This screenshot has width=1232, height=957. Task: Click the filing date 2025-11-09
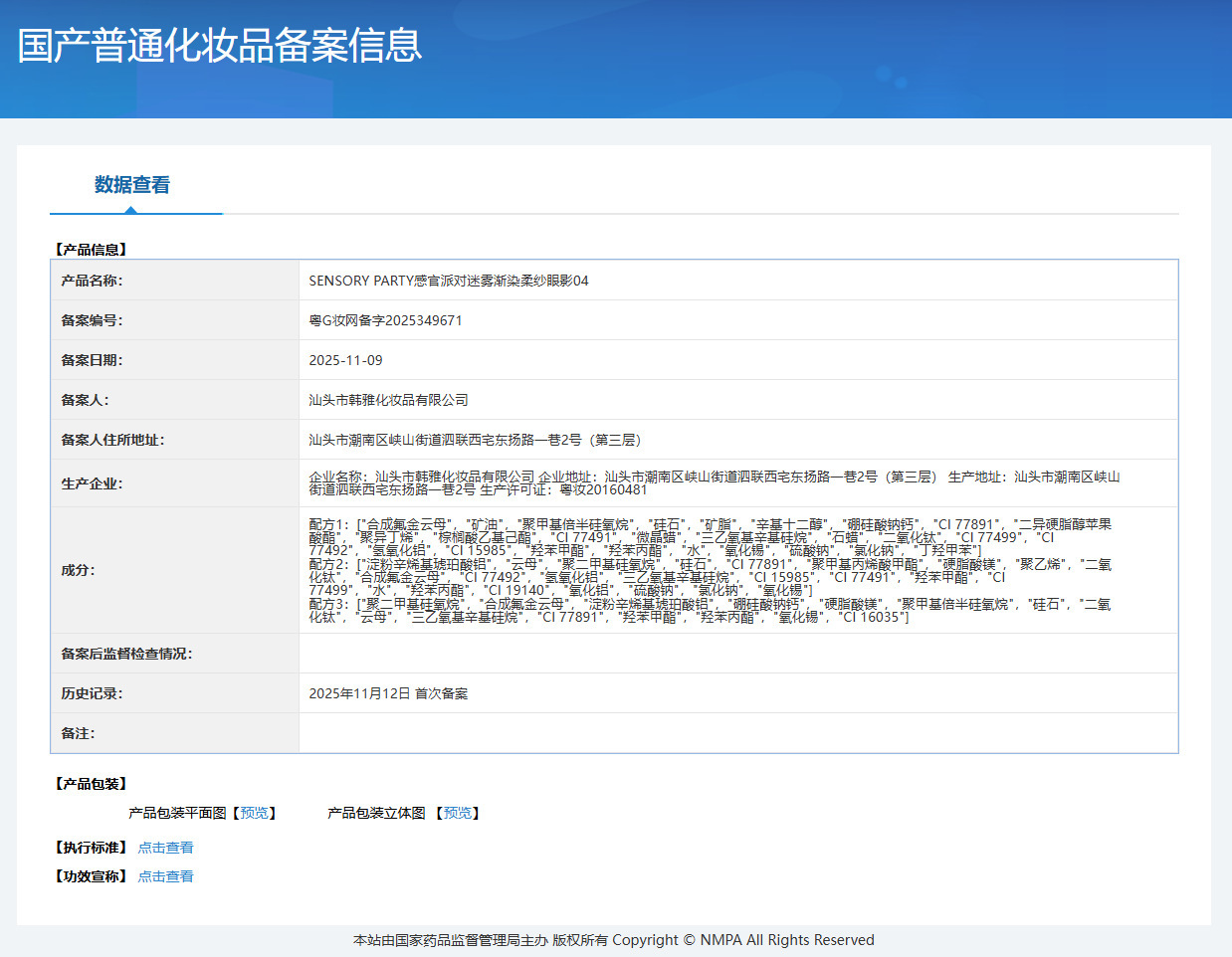(x=346, y=360)
